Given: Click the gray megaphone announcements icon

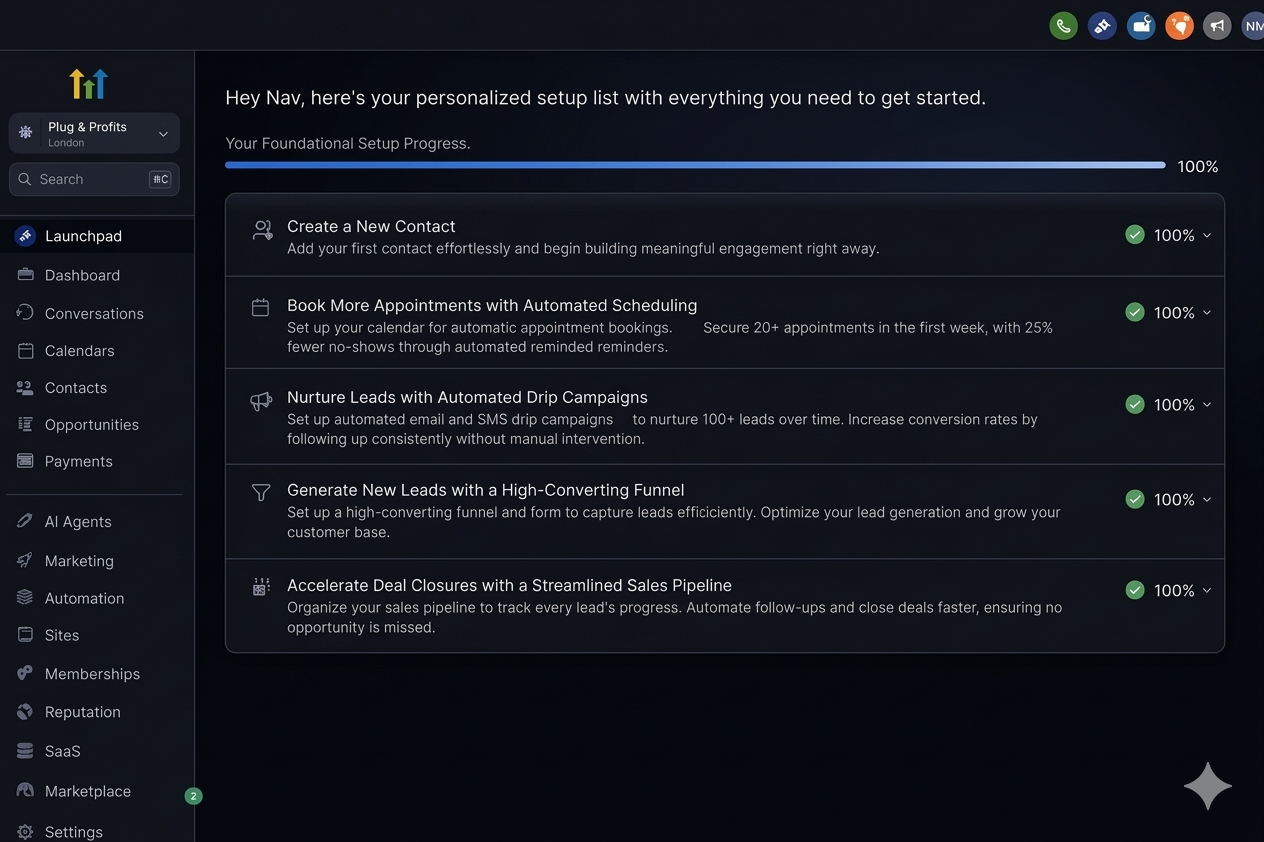Looking at the screenshot, I should pos(1216,26).
